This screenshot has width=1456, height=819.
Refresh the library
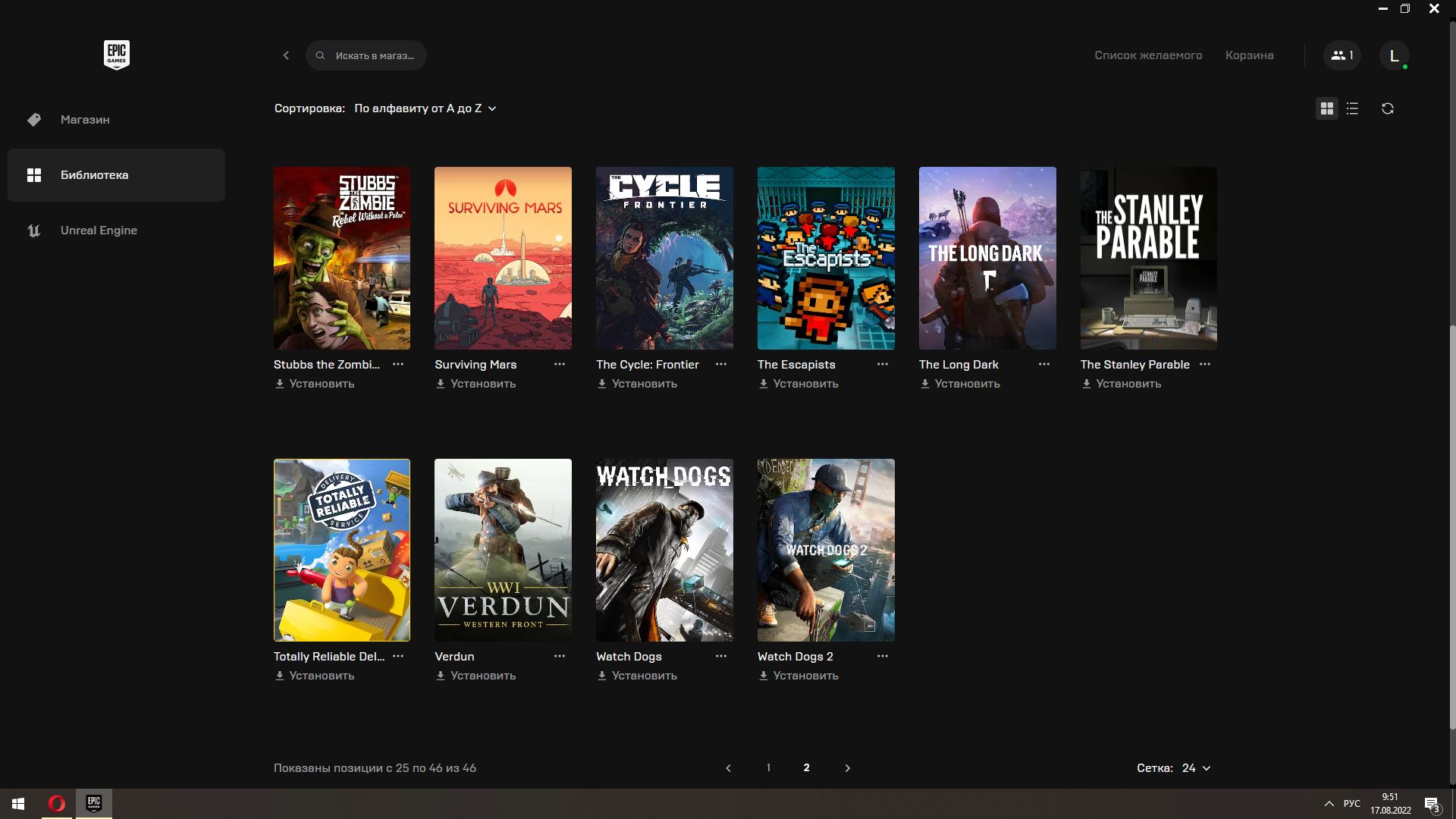[1388, 108]
